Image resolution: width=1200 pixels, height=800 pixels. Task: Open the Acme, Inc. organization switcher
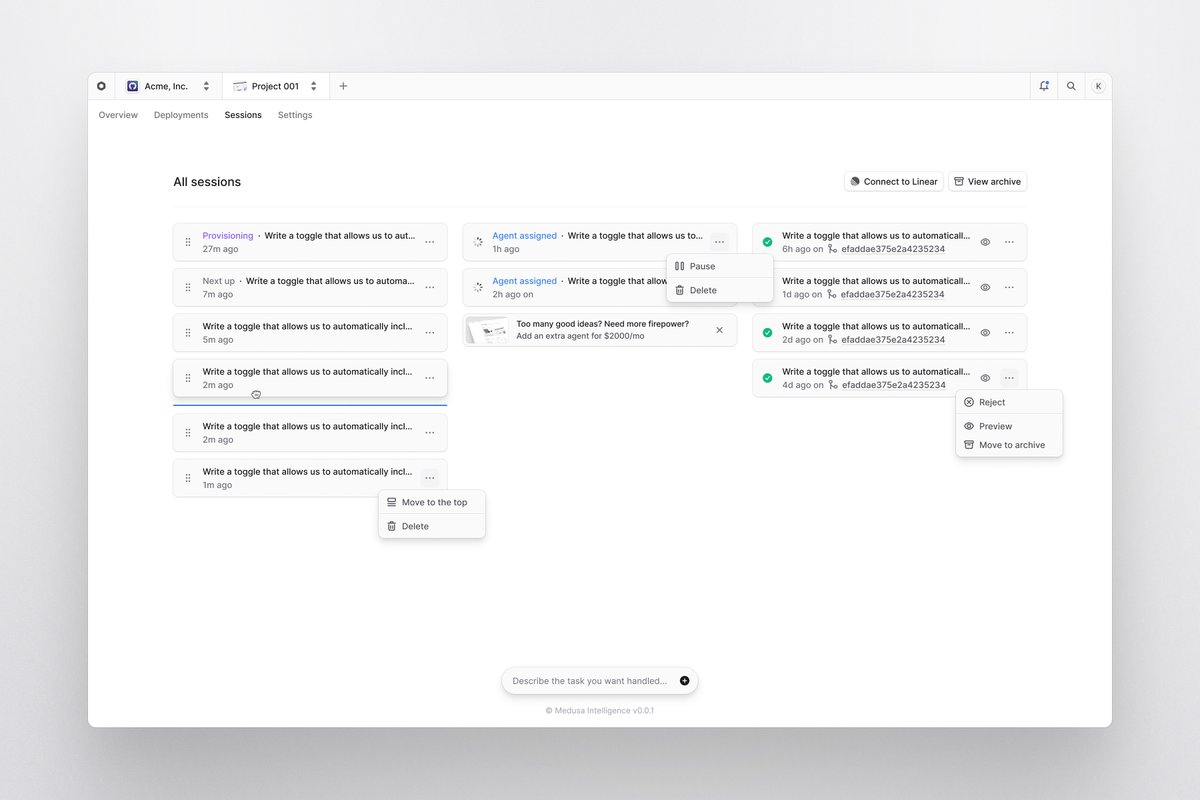(168, 86)
